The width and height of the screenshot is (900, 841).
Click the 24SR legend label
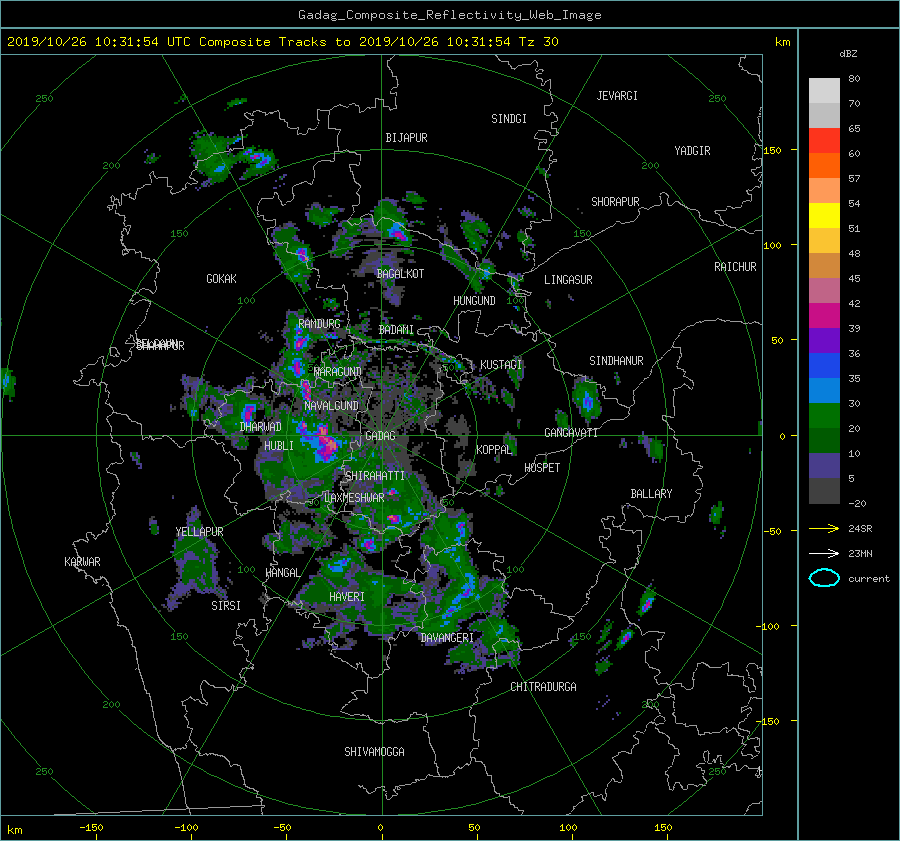(860, 528)
